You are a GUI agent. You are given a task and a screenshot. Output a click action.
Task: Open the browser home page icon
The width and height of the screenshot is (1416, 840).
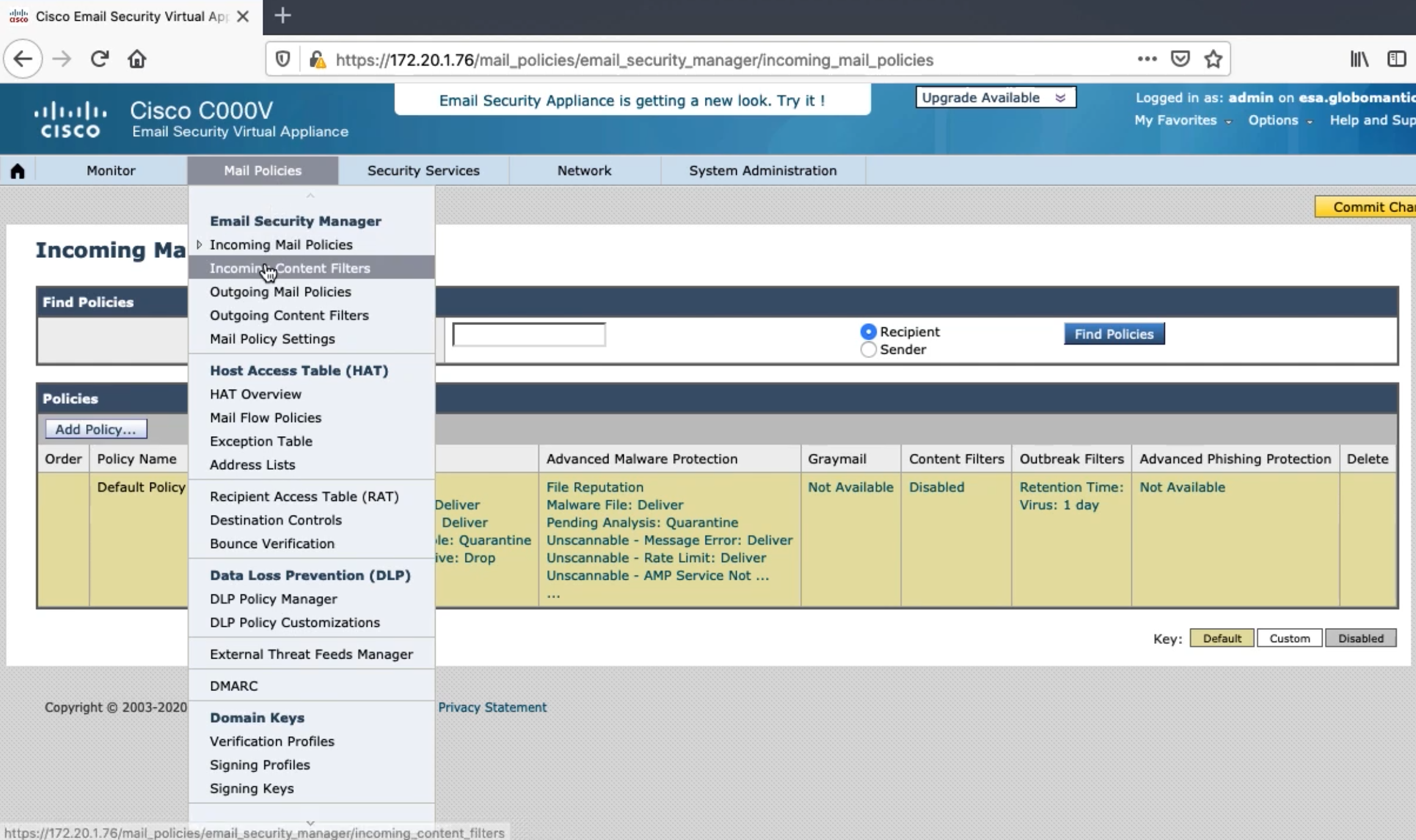click(137, 59)
